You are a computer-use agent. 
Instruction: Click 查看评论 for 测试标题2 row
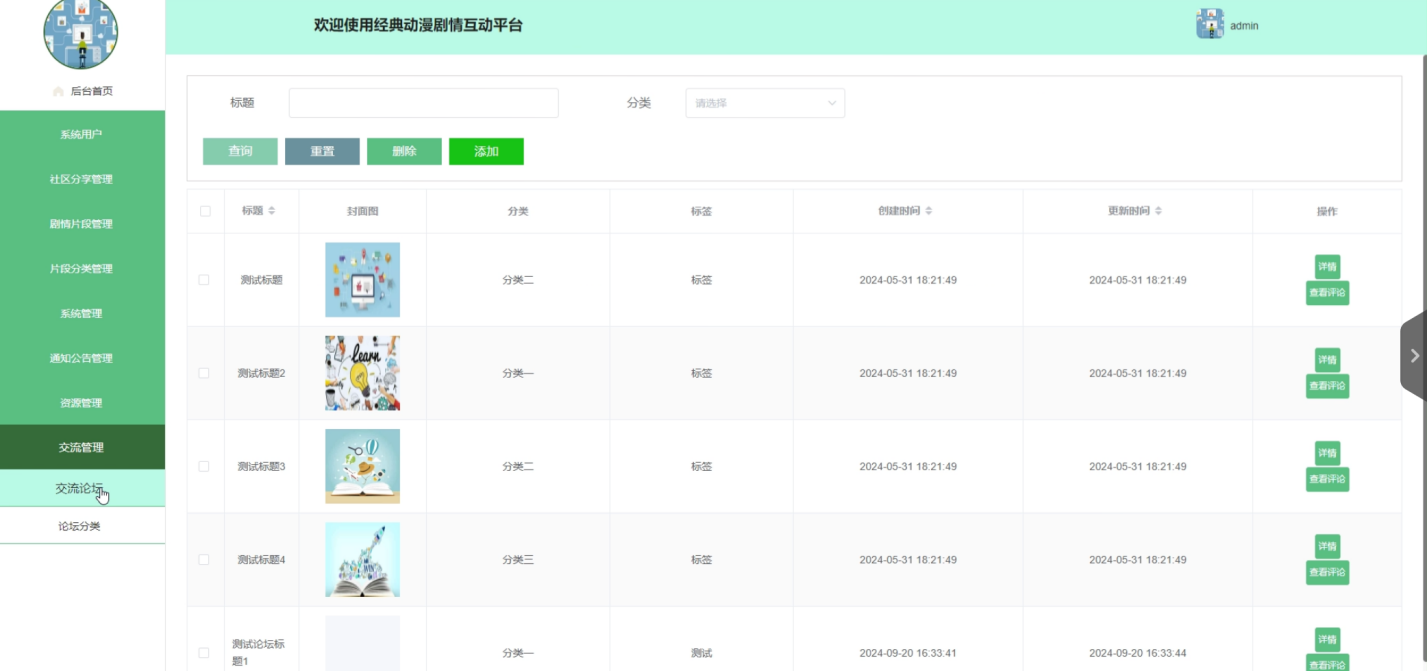[1327, 386]
